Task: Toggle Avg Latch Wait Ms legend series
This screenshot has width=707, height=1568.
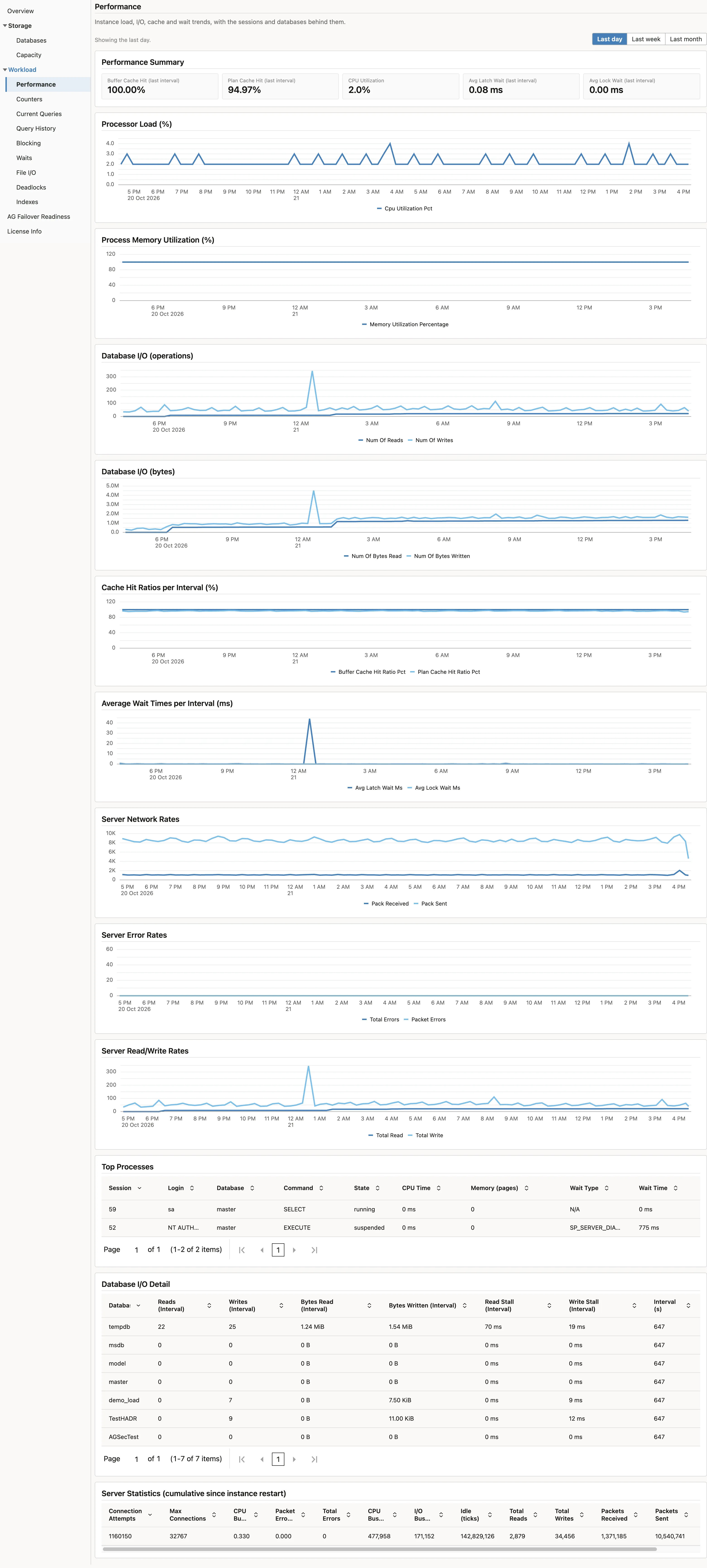Action: pyautogui.click(x=375, y=788)
